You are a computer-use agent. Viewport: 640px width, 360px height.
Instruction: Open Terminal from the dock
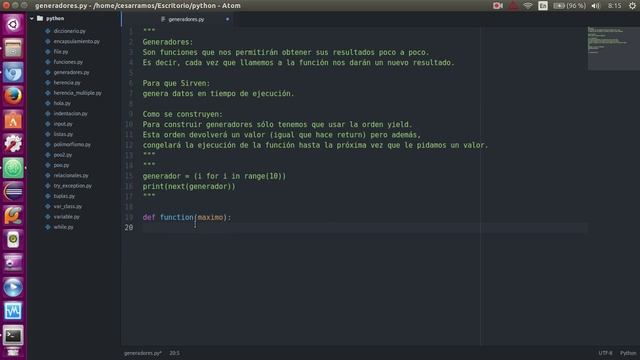pos(13,335)
